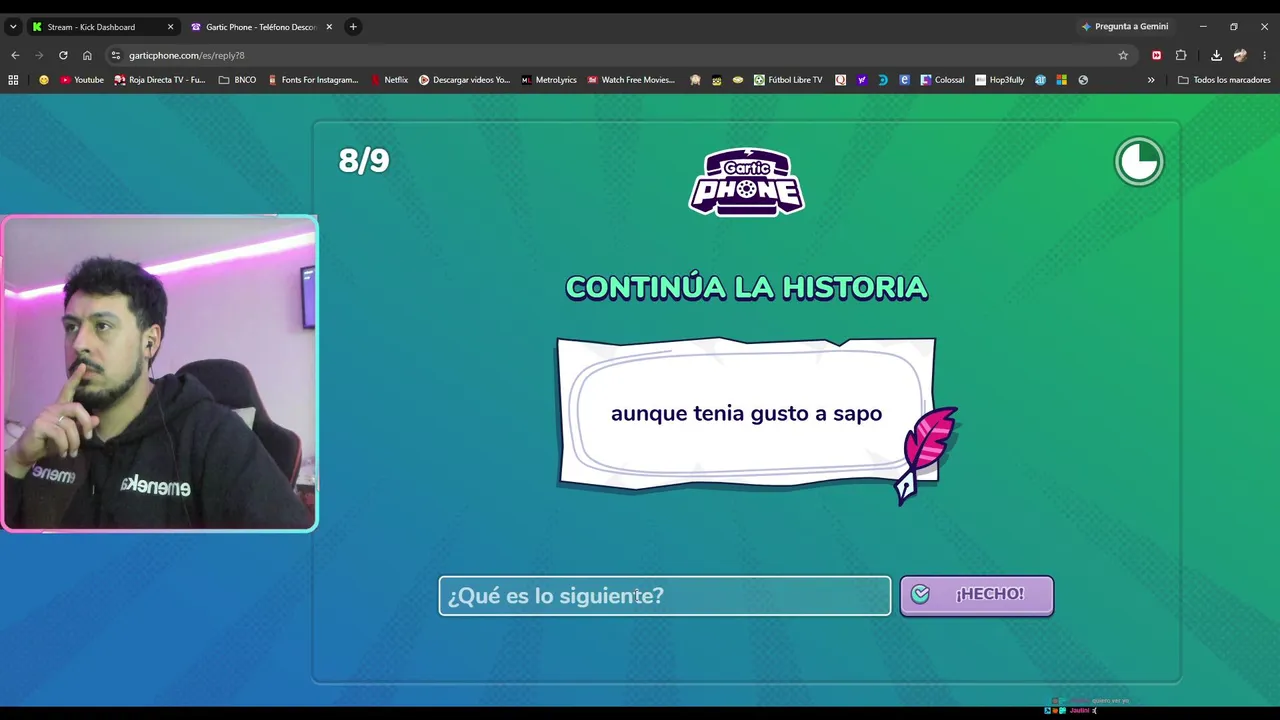This screenshot has height=720, width=1280.
Task: Open the Youtube bookmark
Action: [x=82, y=80]
